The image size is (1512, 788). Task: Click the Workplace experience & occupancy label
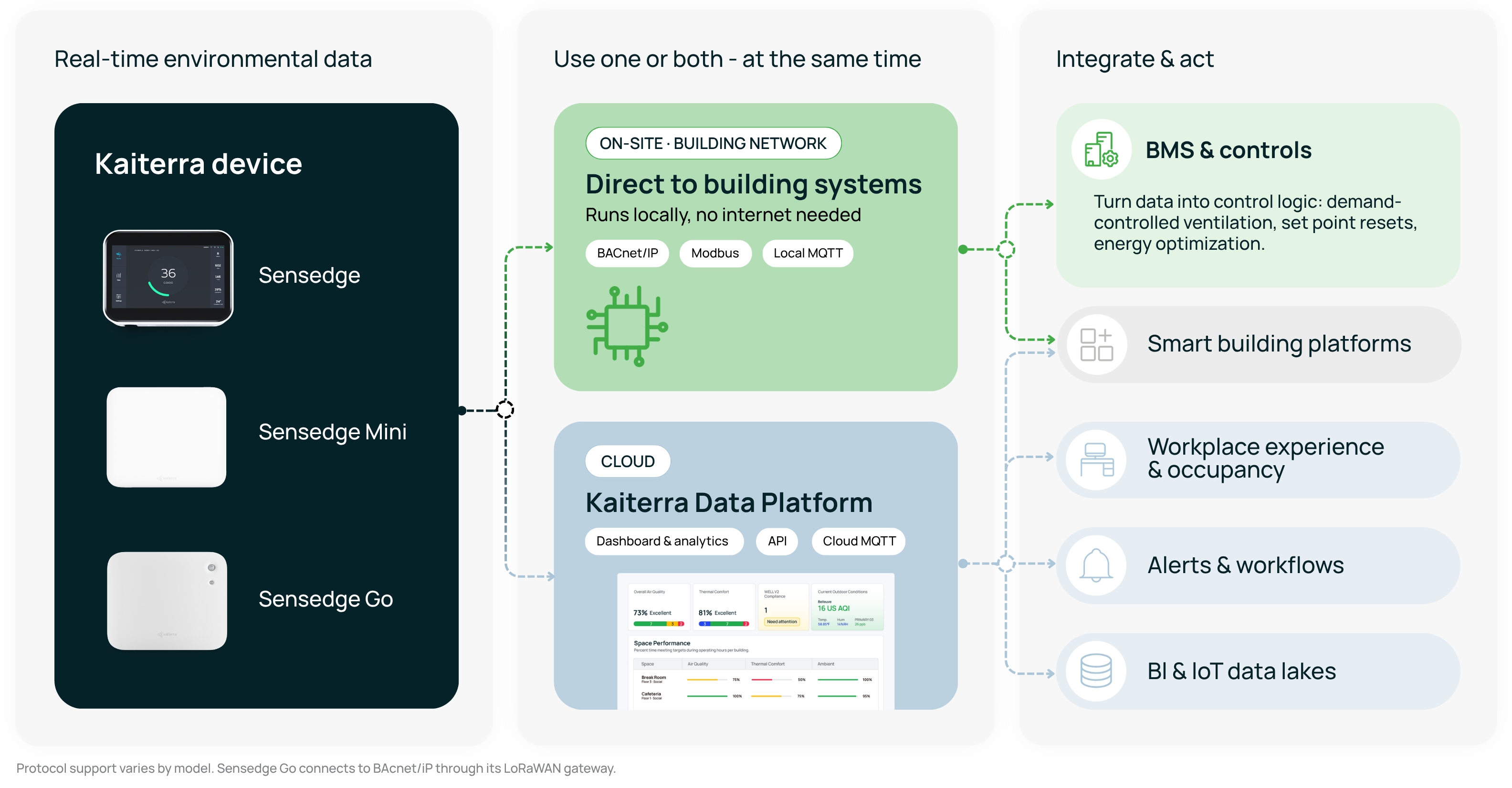1265,458
